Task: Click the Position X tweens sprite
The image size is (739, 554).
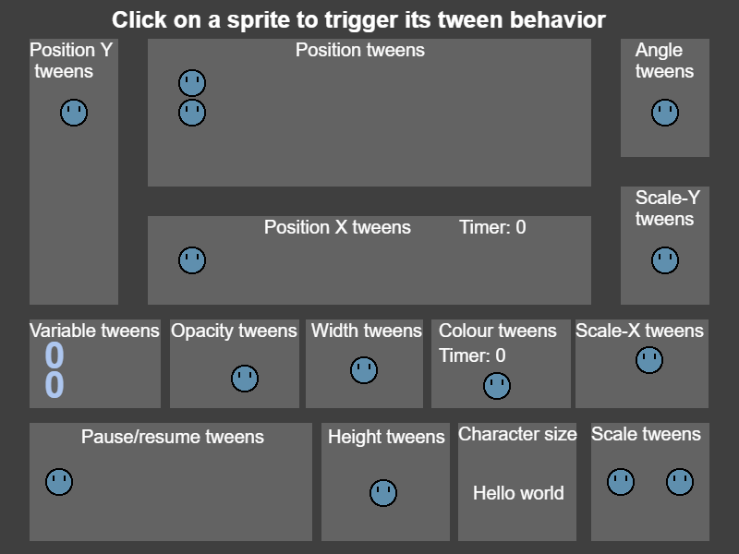Action: point(192,260)
